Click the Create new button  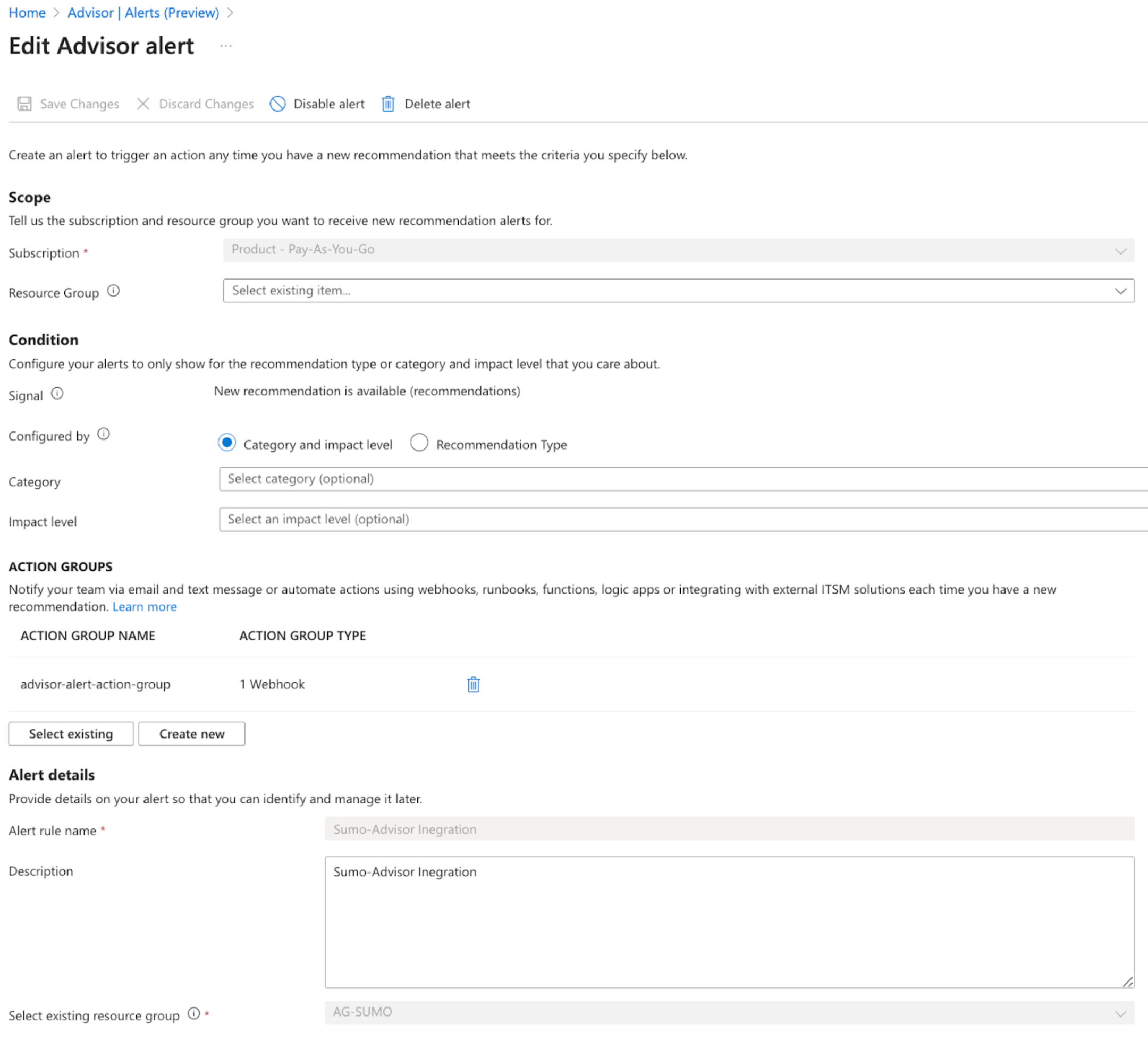point(191,733)
